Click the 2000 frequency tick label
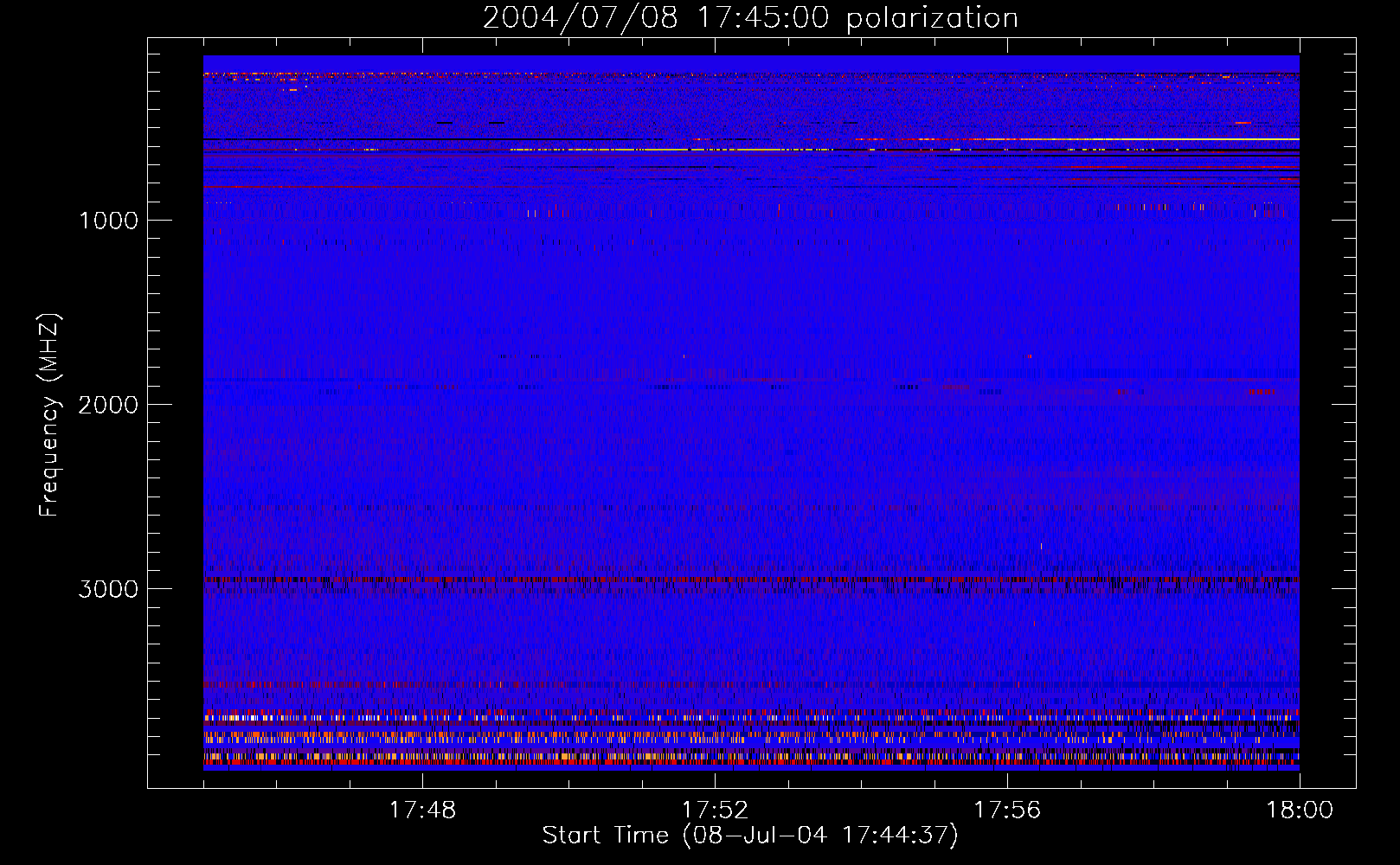 pyautogui.click(x=108, y=405)
